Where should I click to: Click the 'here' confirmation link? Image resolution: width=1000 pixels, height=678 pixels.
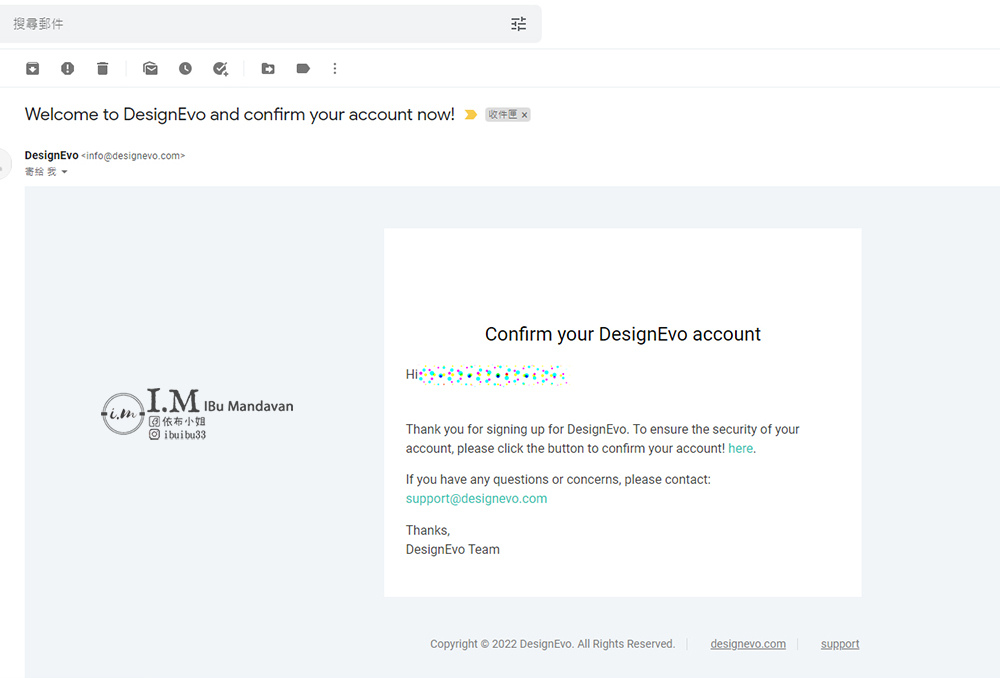[740, 448]
